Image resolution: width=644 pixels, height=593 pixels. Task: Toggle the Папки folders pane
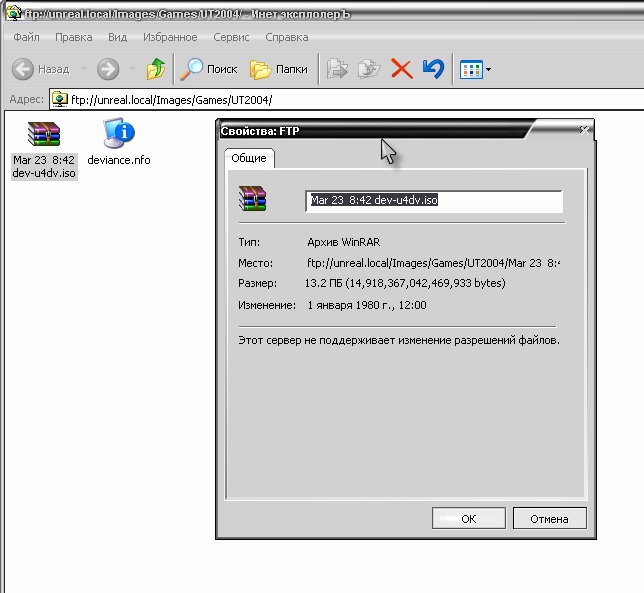(278, 69)
